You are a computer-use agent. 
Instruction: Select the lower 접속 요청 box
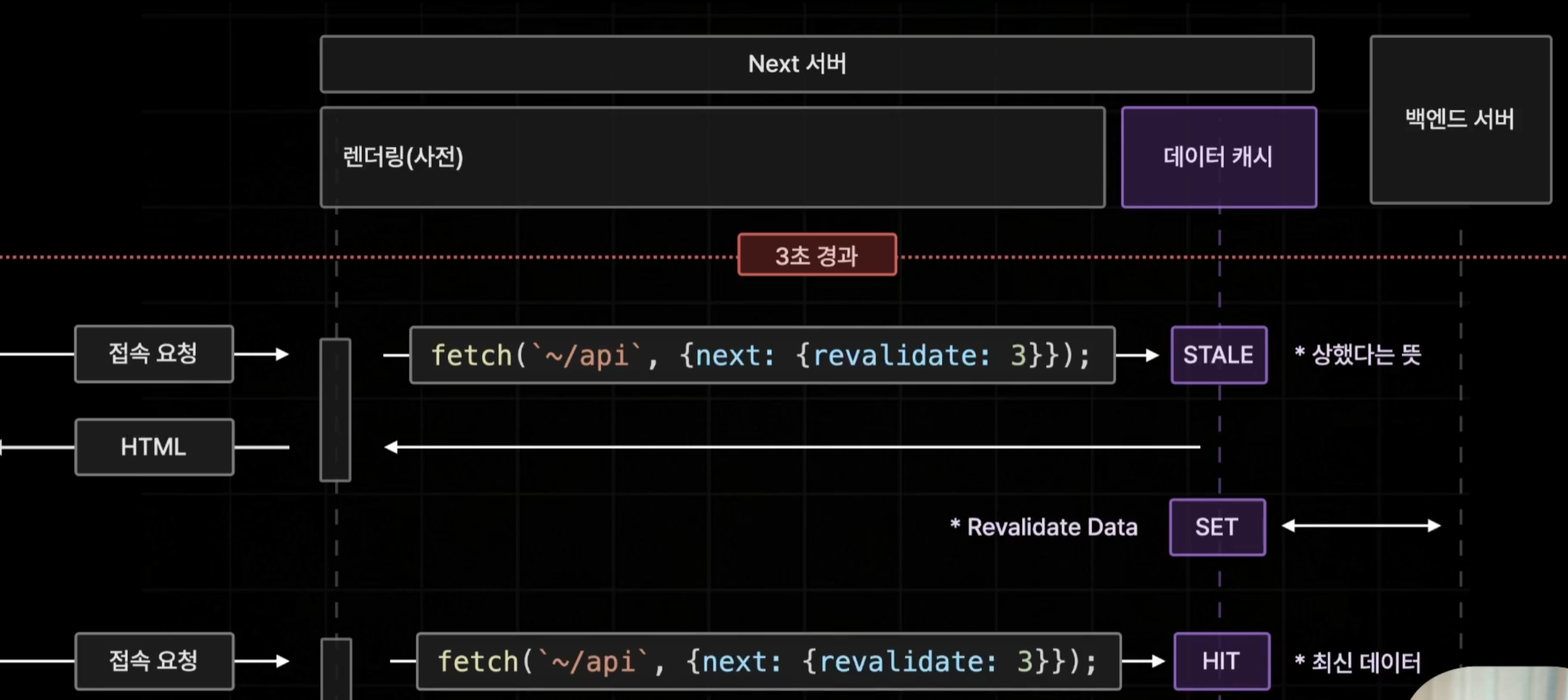(x=153, y=661)
